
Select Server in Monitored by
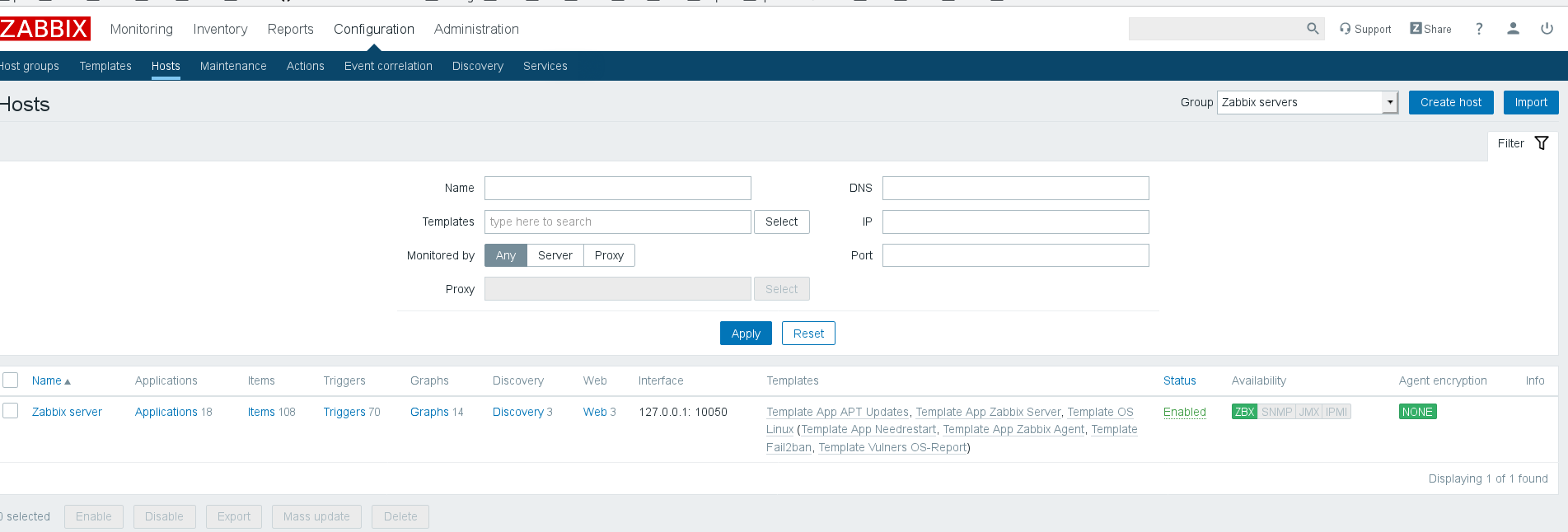click(555, 255)
